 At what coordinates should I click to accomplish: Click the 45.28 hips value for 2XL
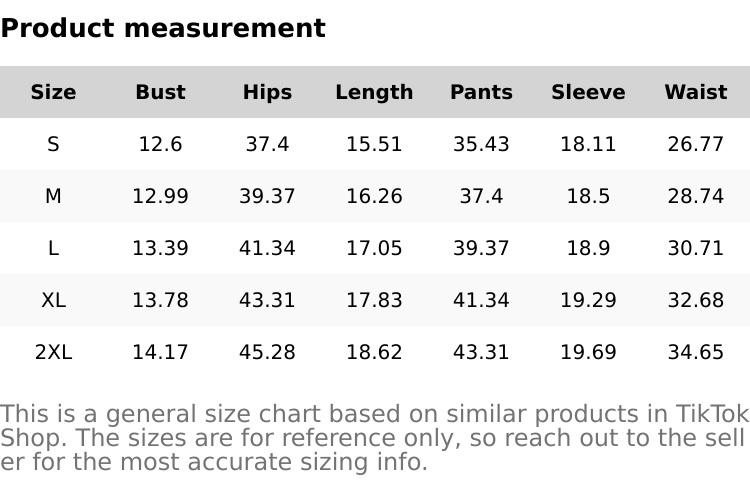267,352
